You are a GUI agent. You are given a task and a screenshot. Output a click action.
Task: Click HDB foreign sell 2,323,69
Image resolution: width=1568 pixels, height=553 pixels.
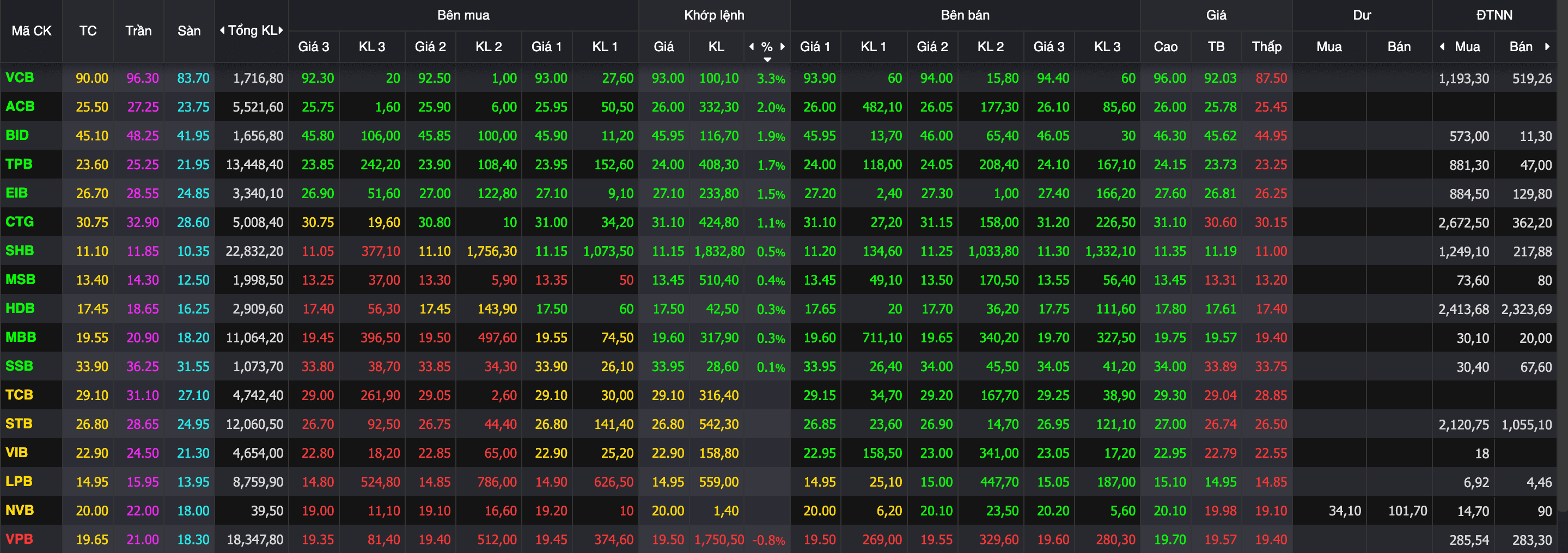[1527, 309]
